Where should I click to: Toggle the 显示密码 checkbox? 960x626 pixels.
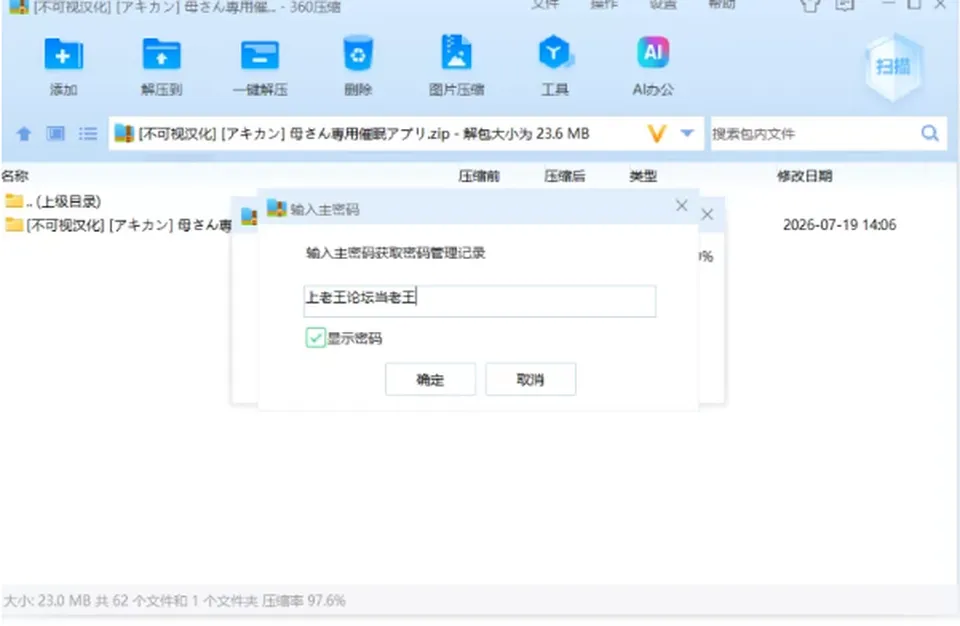pyautogui.click(x=315, y=338)
